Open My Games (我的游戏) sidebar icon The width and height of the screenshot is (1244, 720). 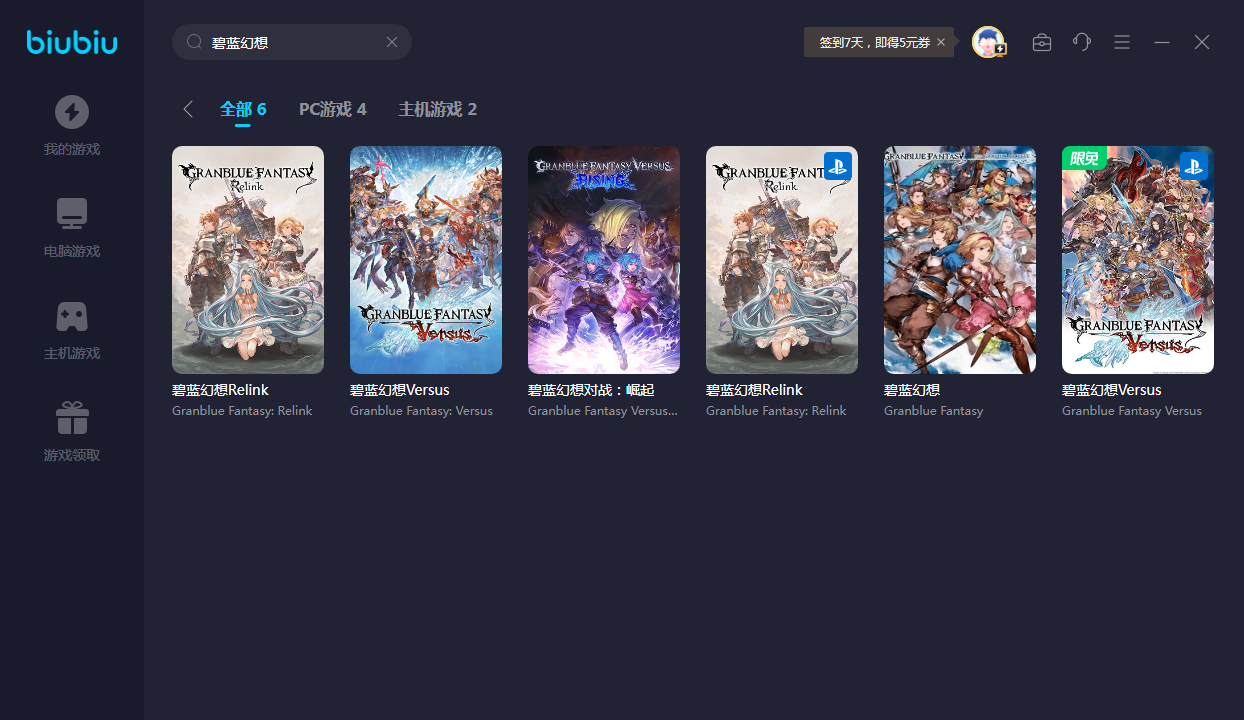tap(72, 112)
